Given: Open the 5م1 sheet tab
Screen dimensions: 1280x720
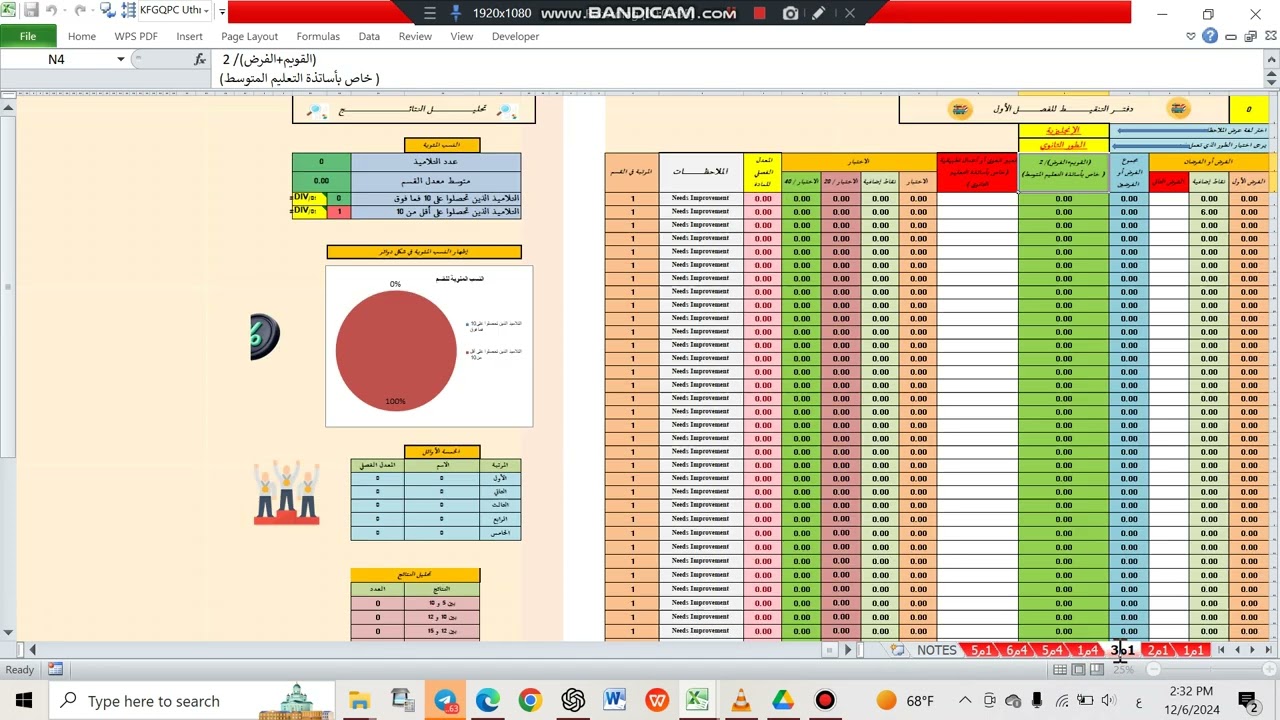Looking at the screenshot, I should 981,650.
